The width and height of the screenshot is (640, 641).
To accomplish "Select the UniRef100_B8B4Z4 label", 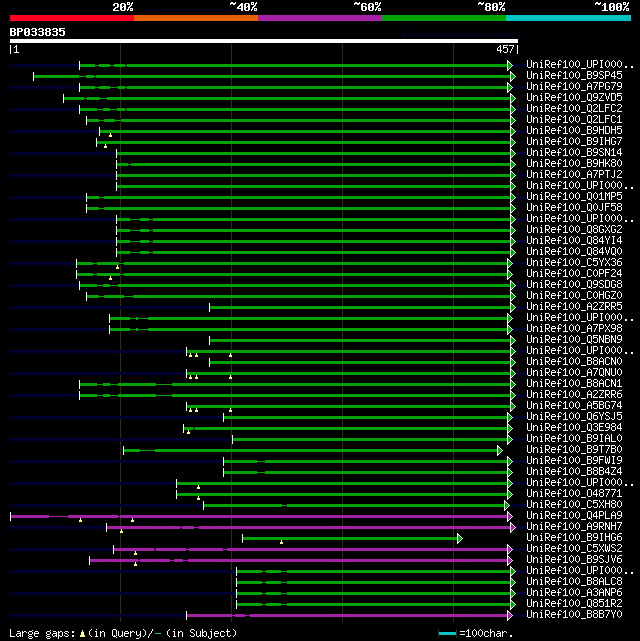I will coord(574,472).
